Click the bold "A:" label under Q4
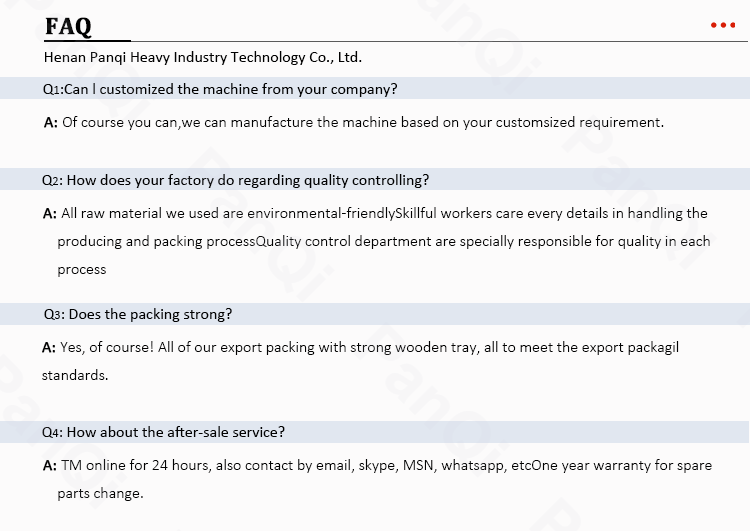750x531 pixels. point(49,466)
